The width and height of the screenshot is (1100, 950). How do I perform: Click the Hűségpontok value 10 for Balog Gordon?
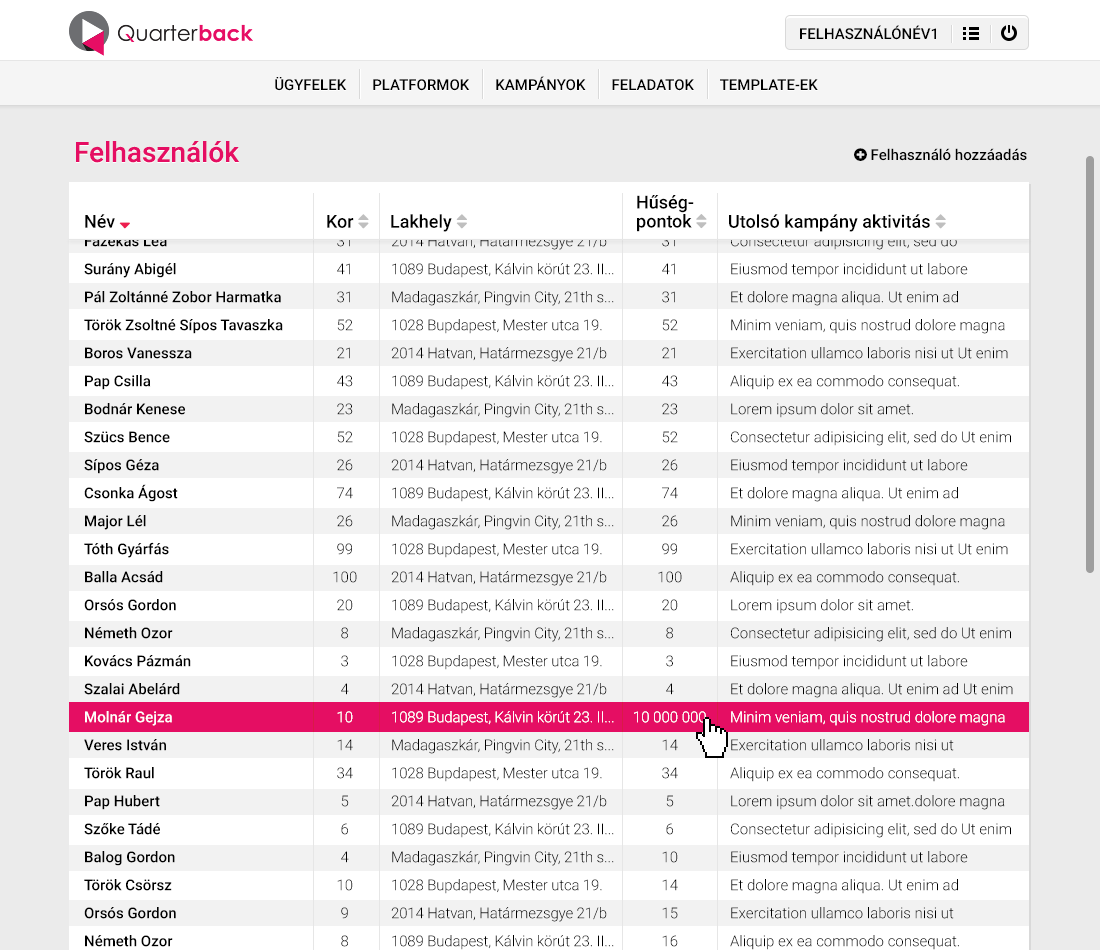[670, 858]
